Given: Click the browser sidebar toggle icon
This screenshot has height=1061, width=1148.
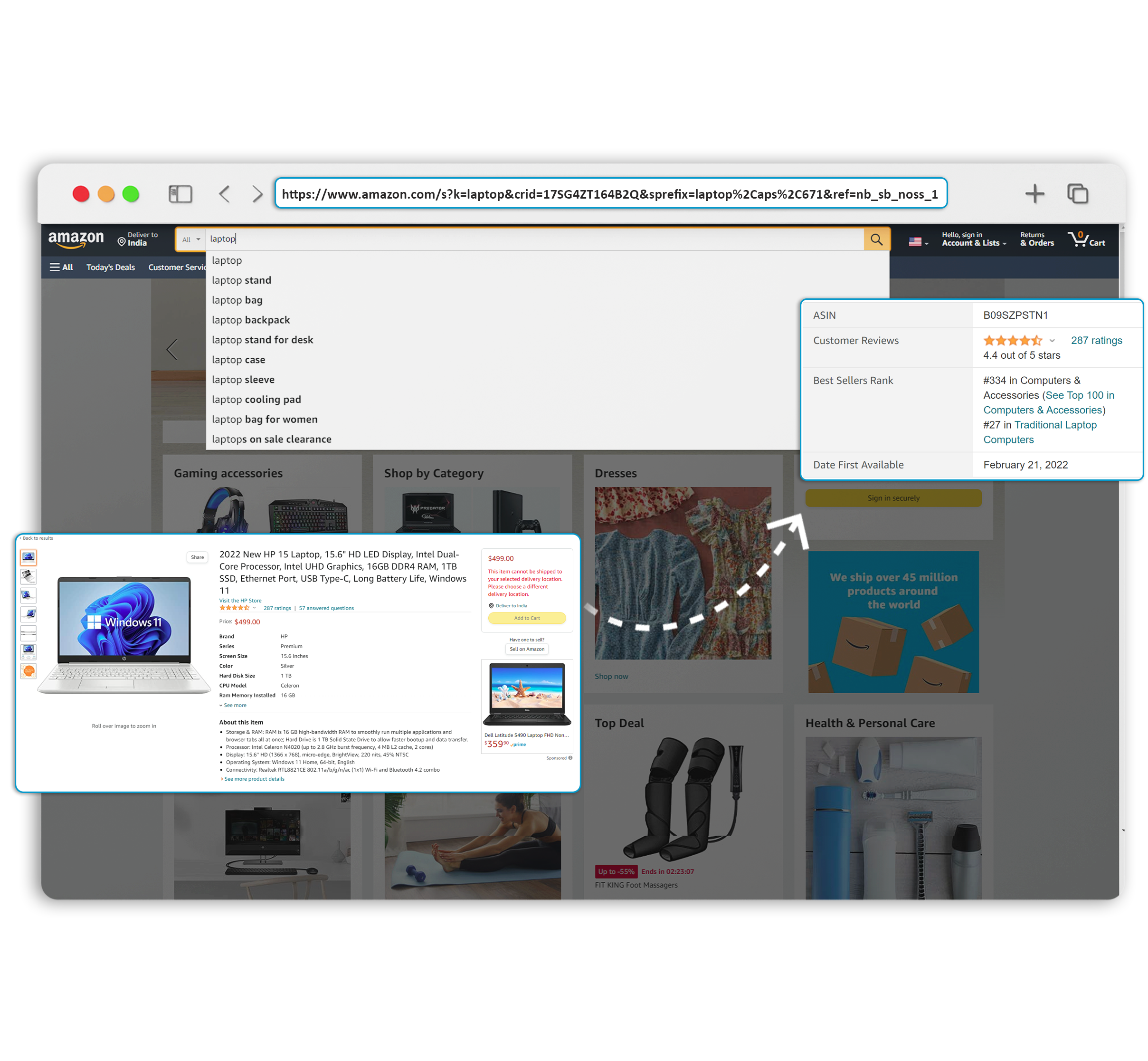Looking at the screenshot, I should 180,193.
